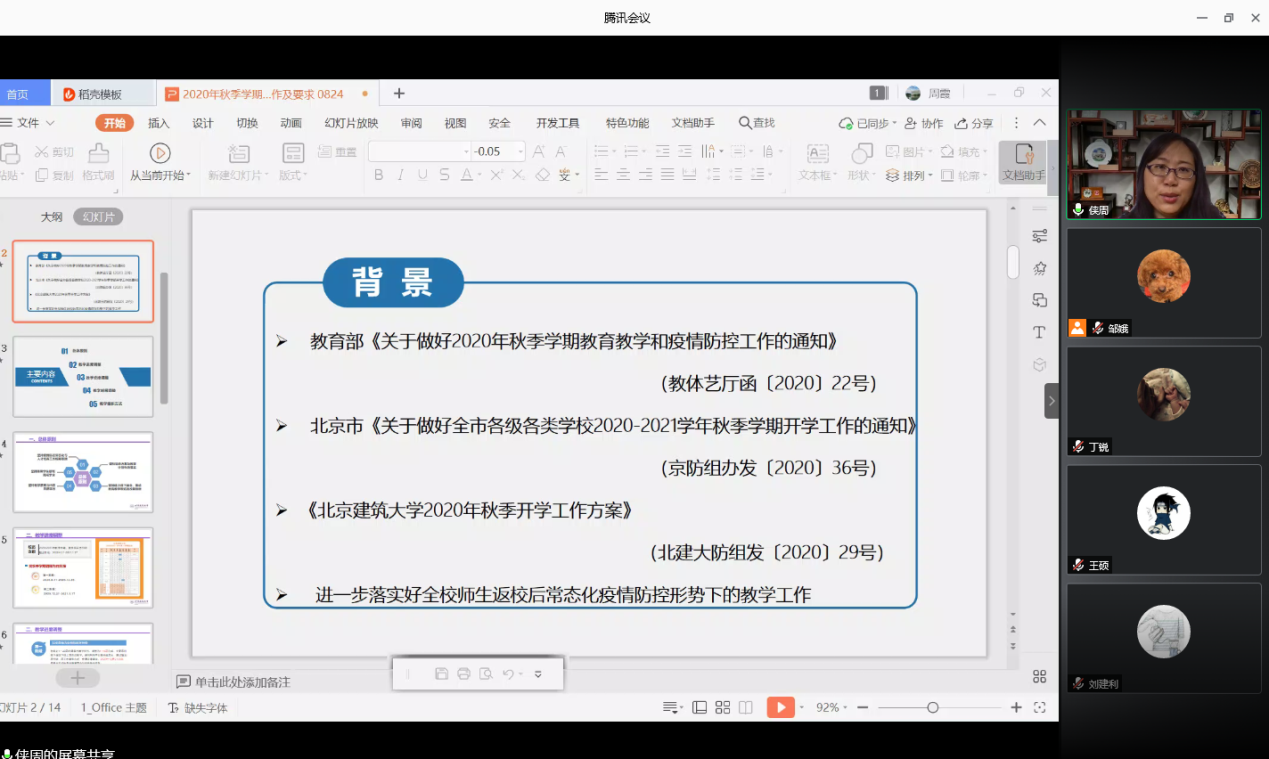This screenshot has height=759, width=1269.
Task: Switch sidebar to Outline view
Action: (51, 217)
